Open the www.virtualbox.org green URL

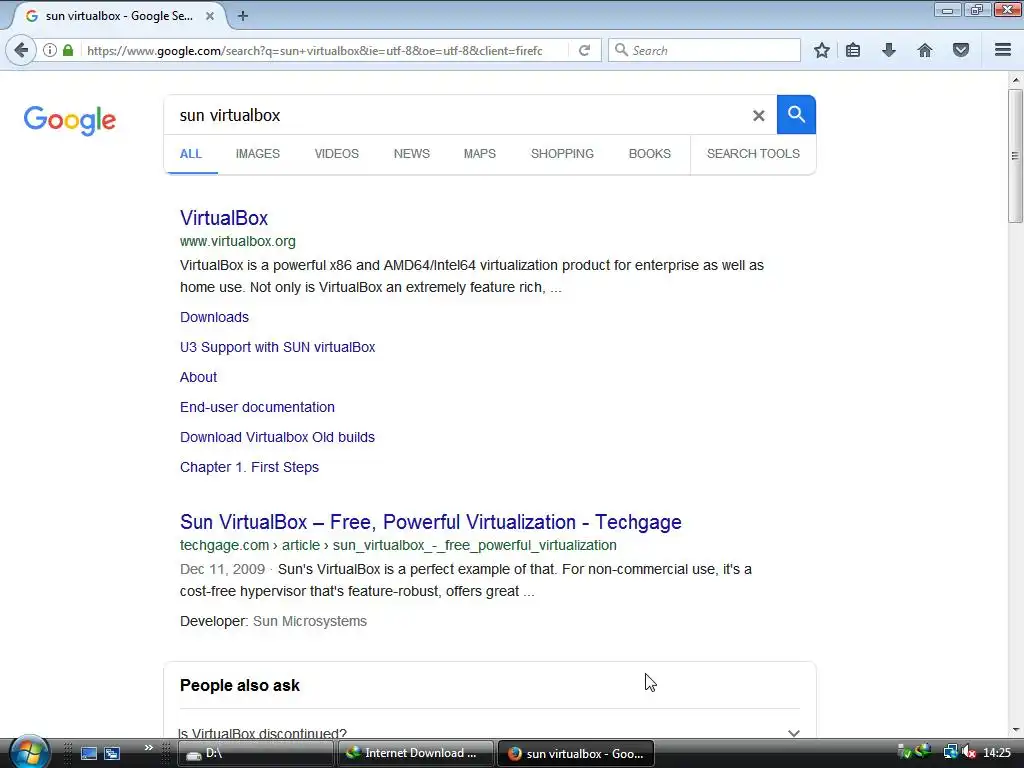(x=238, y=242)
